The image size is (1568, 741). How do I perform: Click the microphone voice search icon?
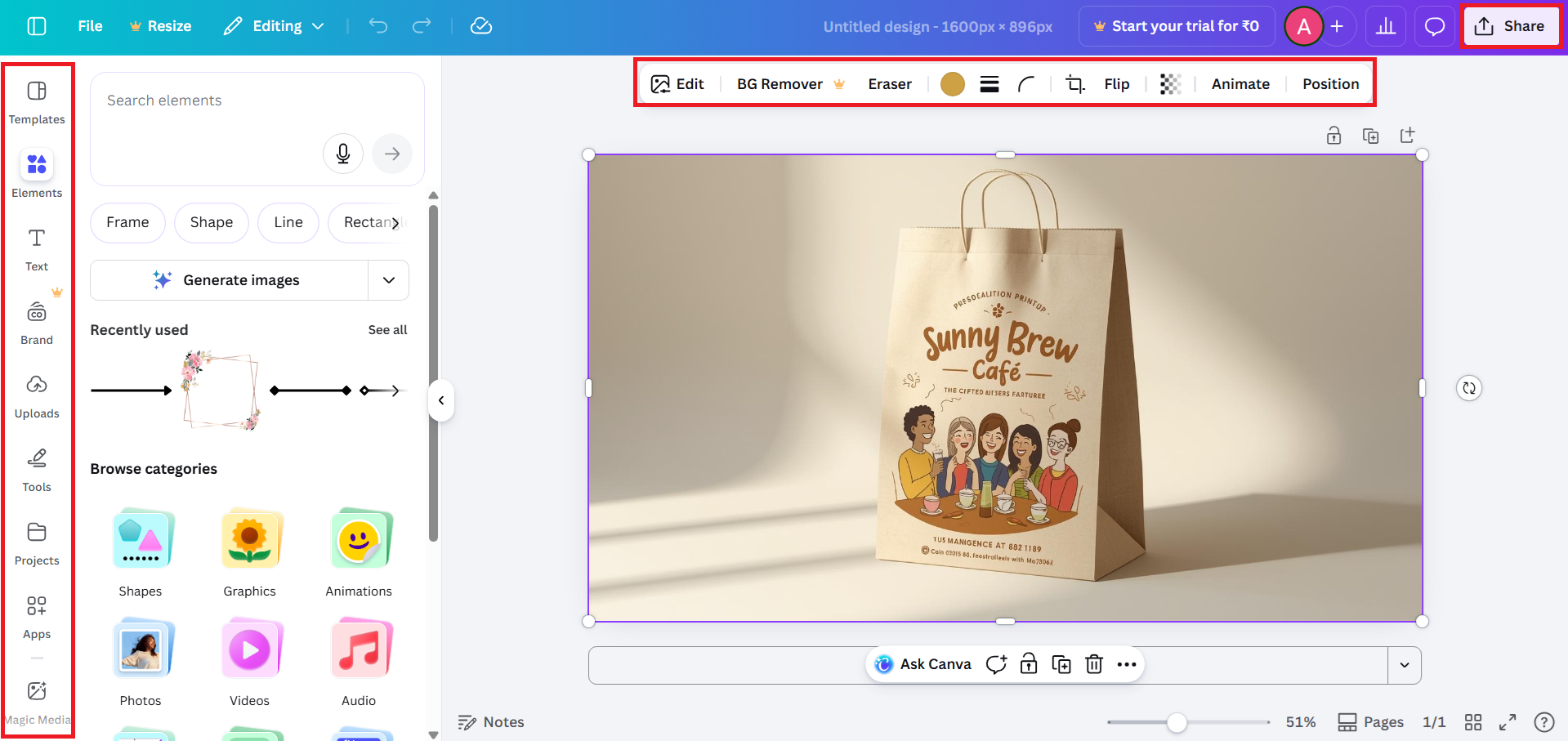pyautogui.click(x=343, y=154)
